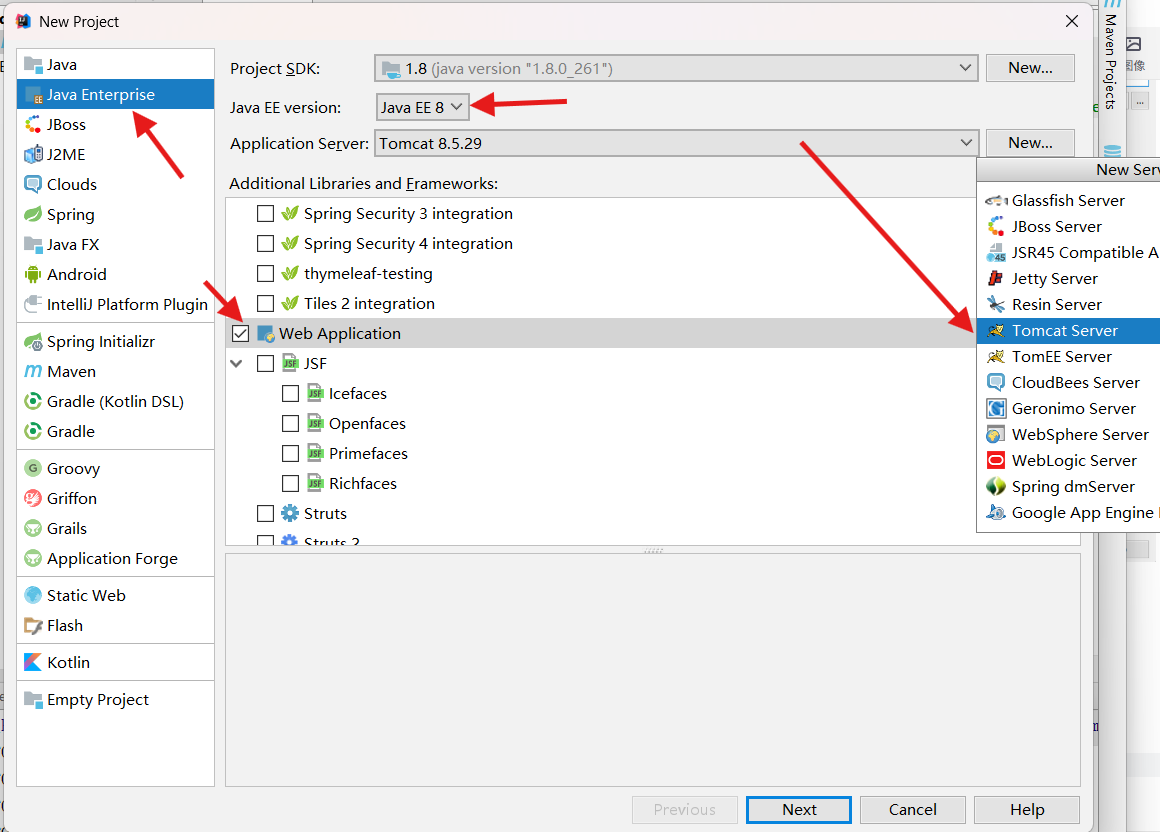Click the Resin Server icon
Image resolution: width=1160 pixels, height=832 pixels.
(x=997, y=305)
